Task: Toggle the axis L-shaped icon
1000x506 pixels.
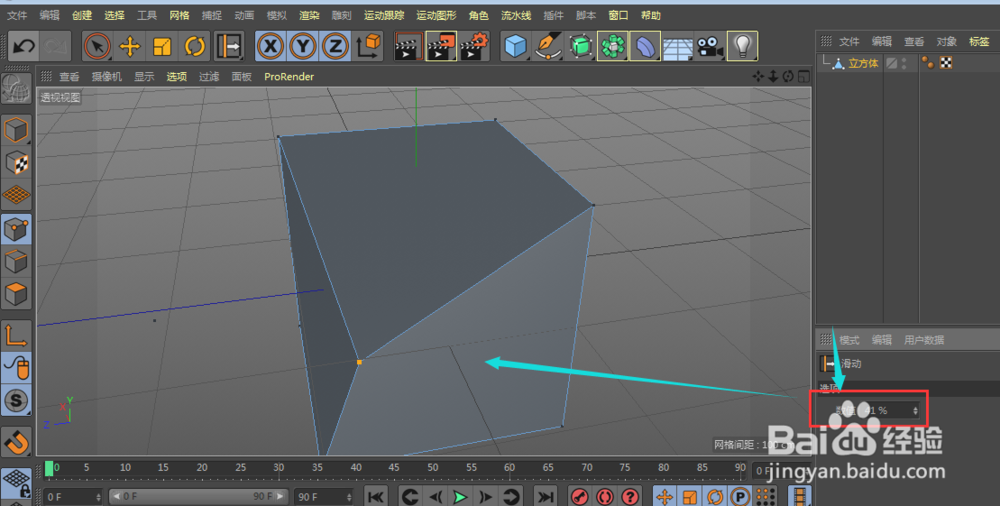Action: 16,335
